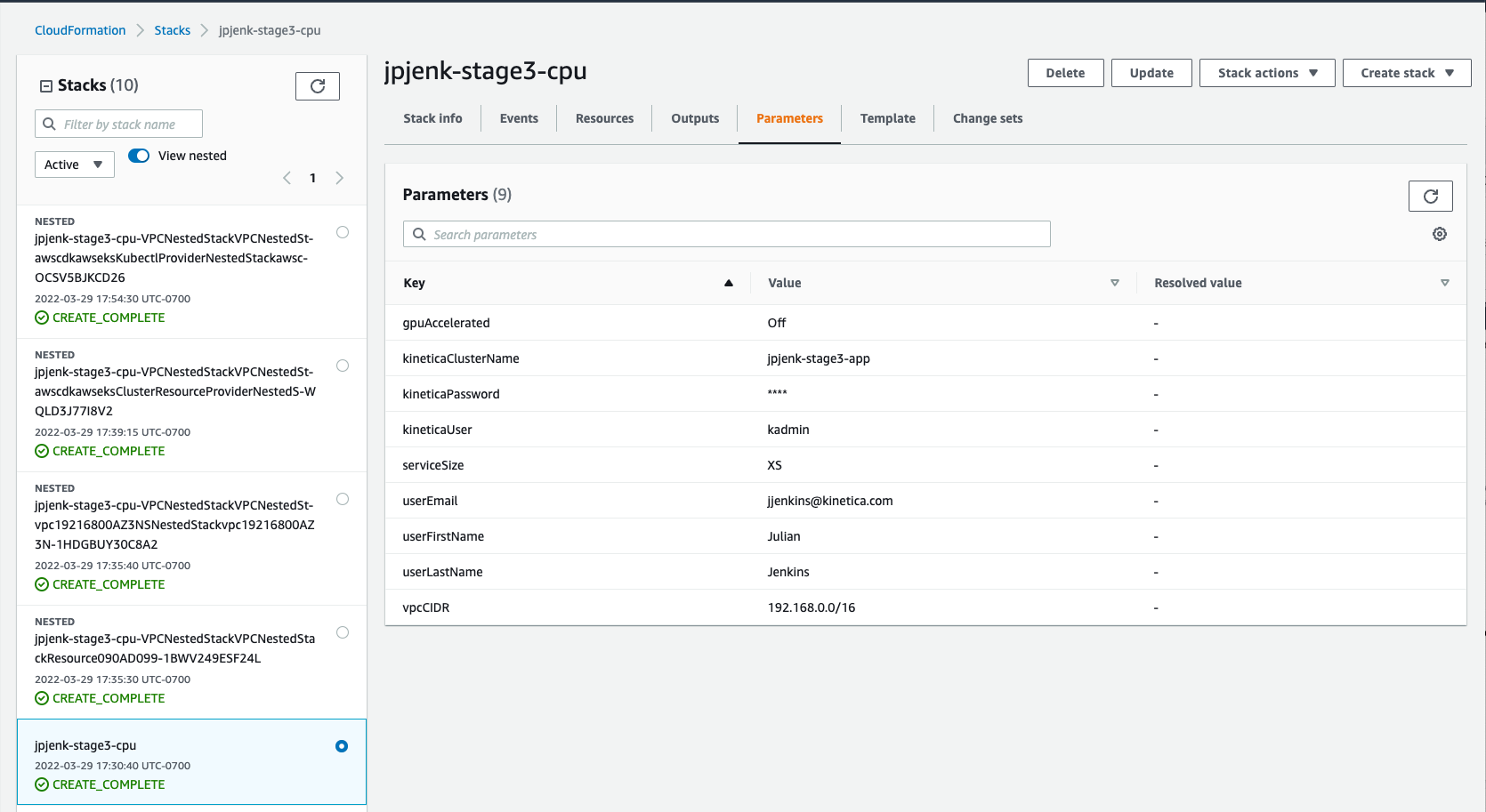Click the next page arrow
1486x812 pixels.
(339, 178)
